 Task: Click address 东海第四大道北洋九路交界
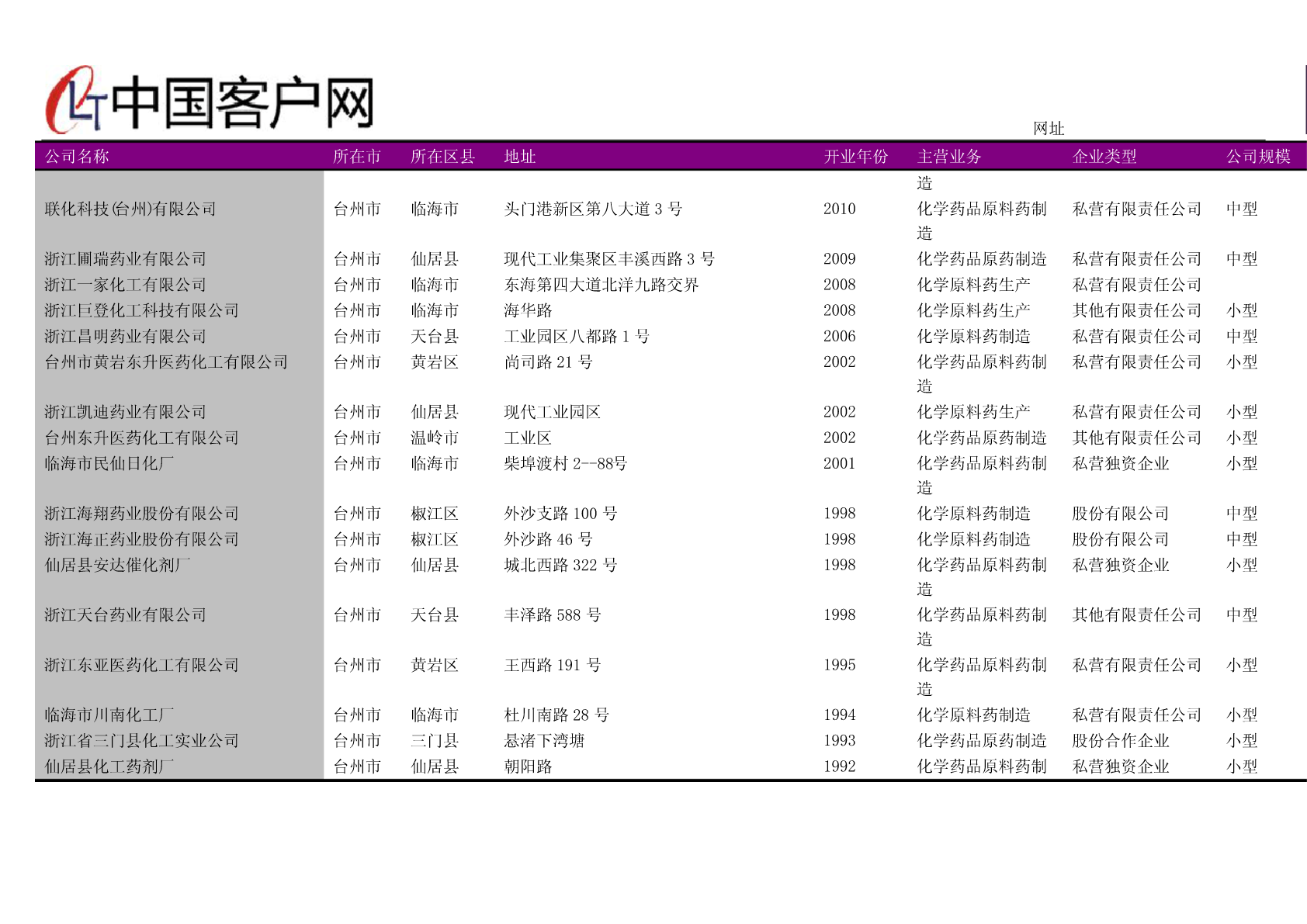(x=601, y=285)
